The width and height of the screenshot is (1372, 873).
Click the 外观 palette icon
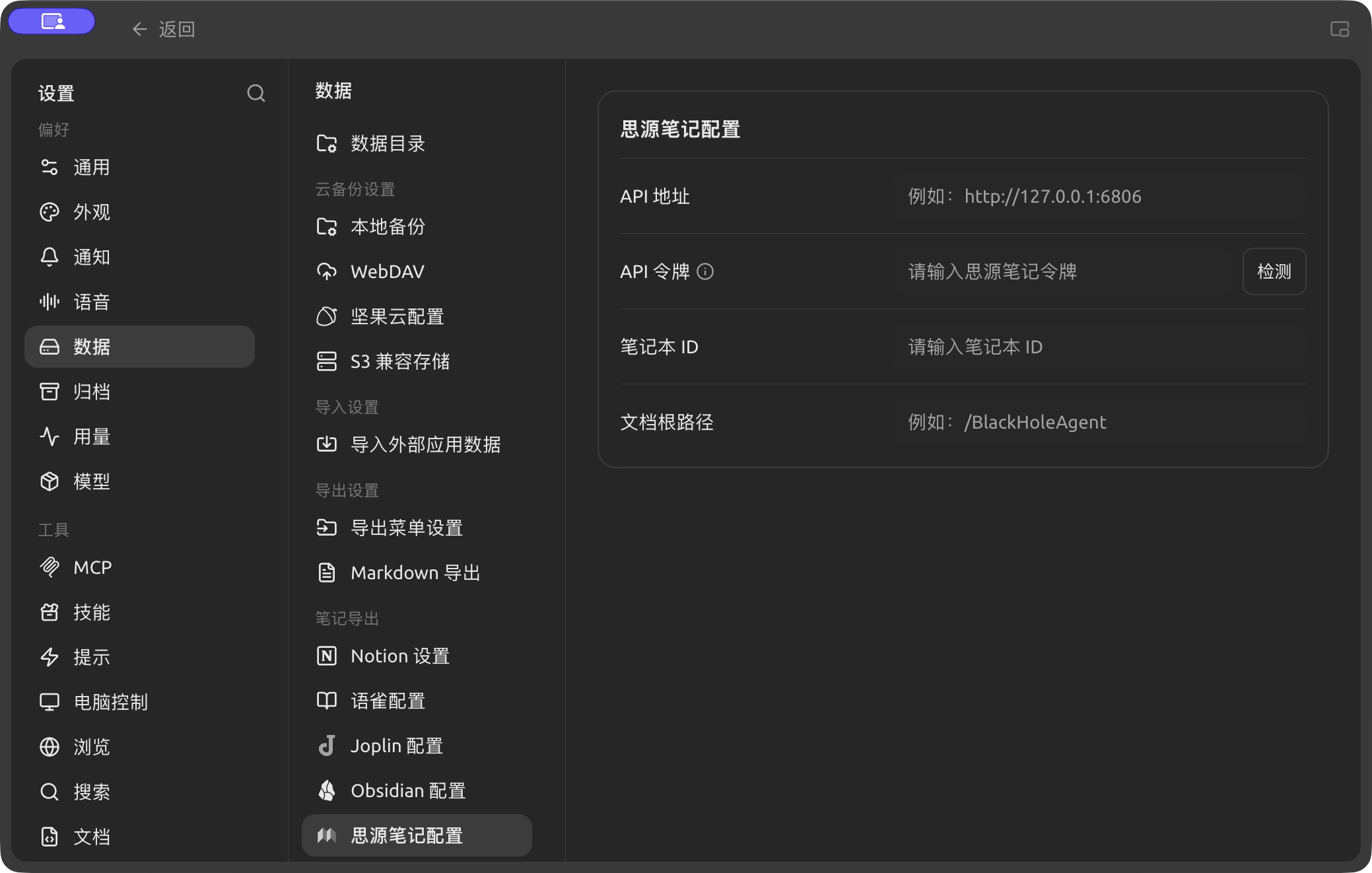(50, 212)
